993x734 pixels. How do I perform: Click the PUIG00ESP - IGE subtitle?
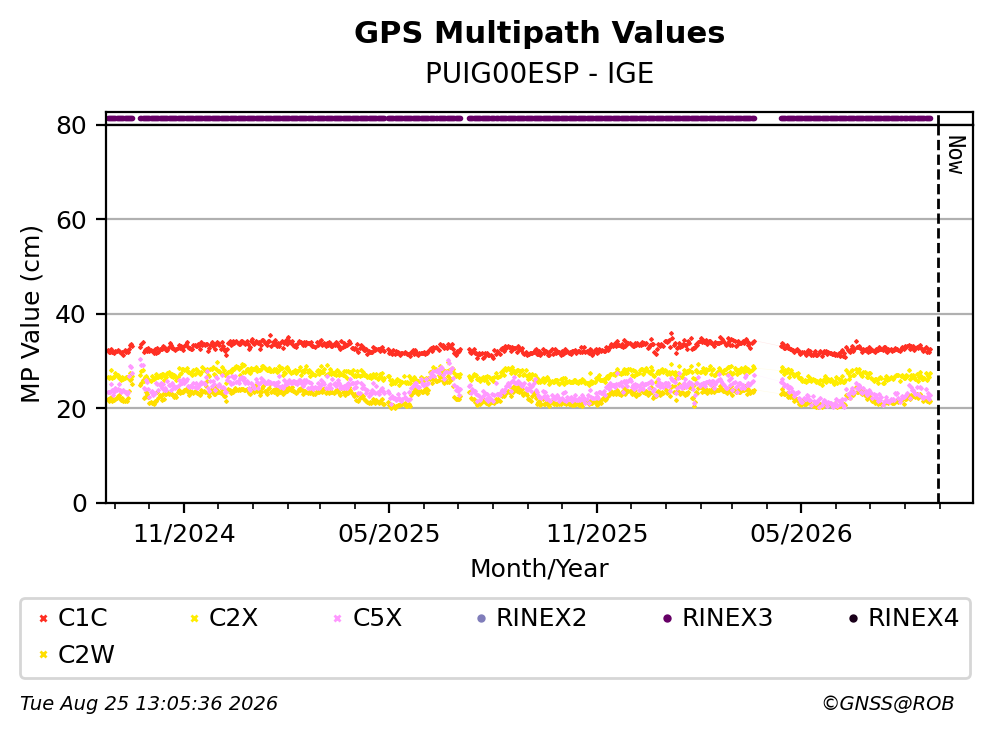[539, 73]
